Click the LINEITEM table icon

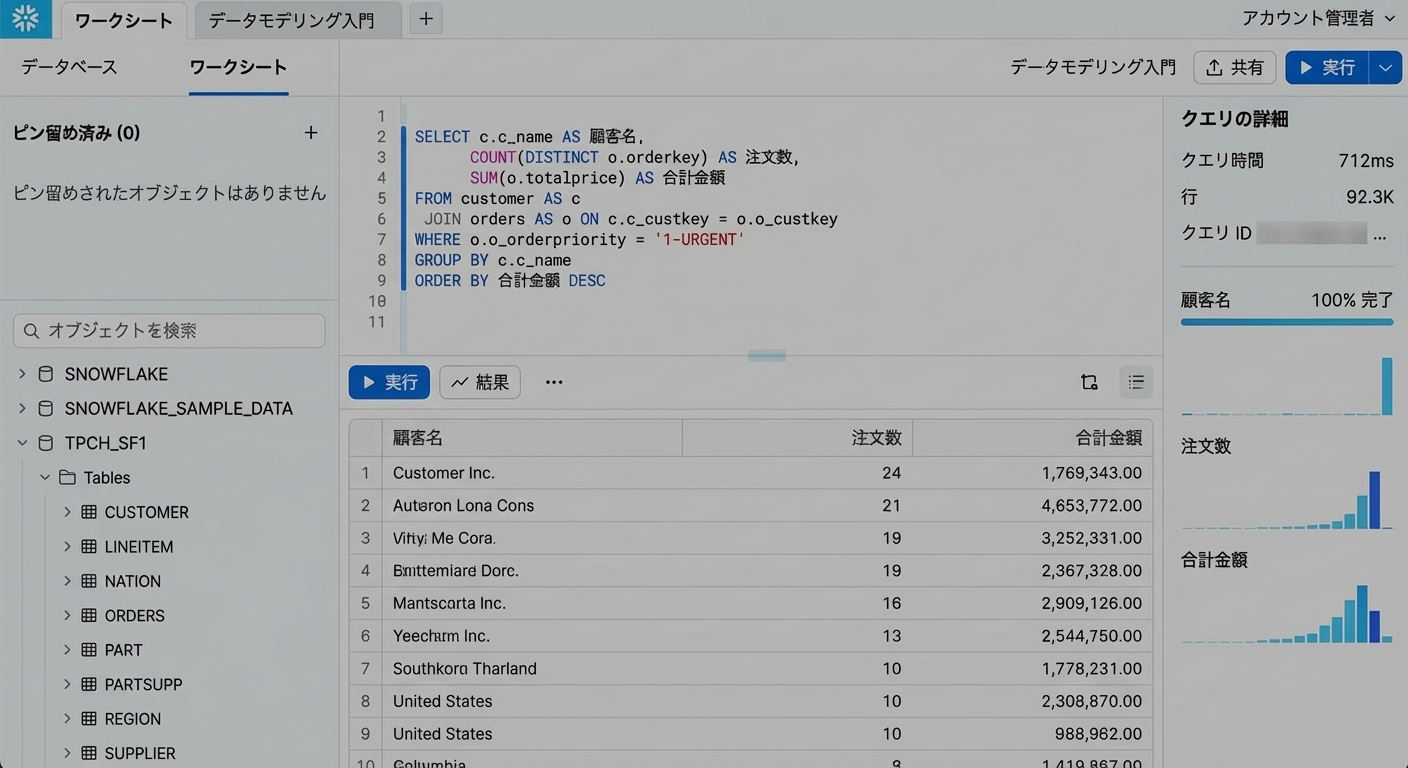(88, 547)
